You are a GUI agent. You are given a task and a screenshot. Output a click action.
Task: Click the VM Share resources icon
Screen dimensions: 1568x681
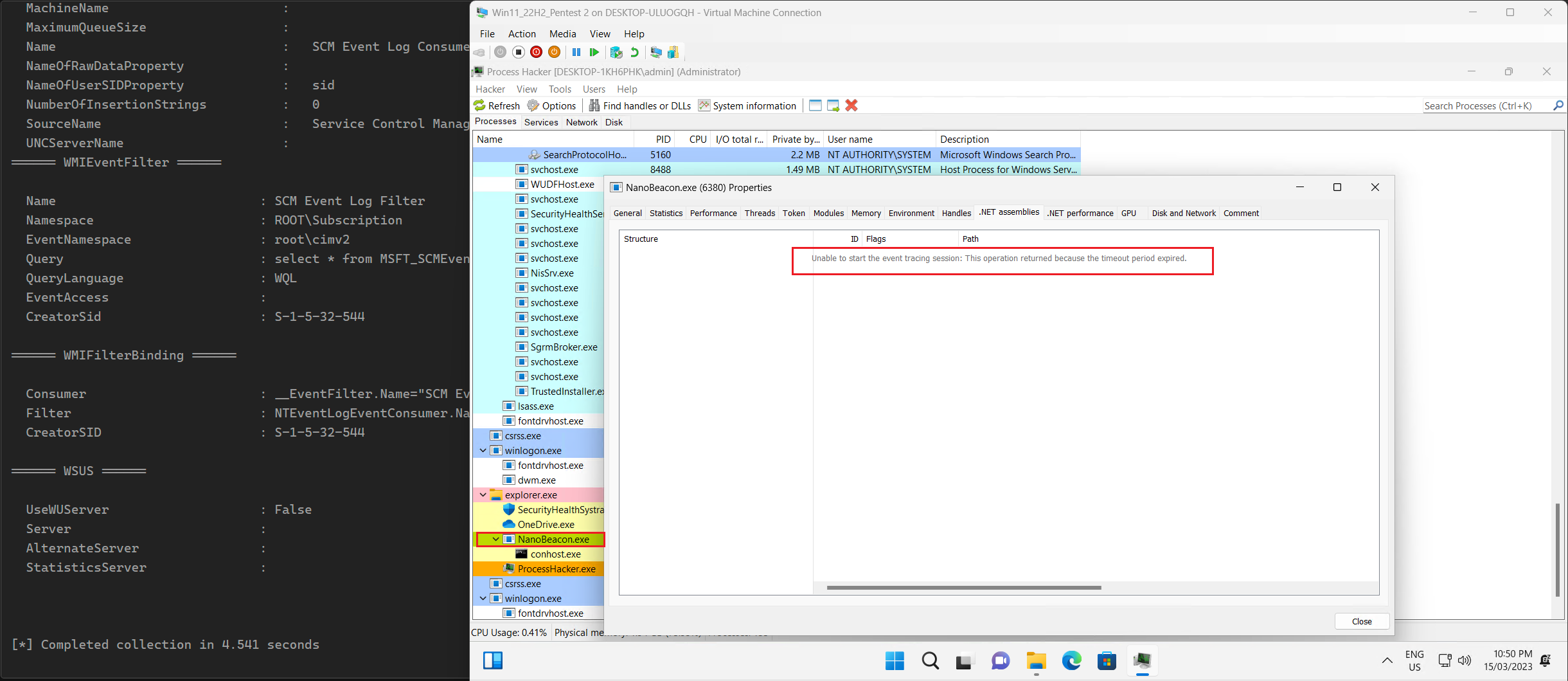point(673,52)
